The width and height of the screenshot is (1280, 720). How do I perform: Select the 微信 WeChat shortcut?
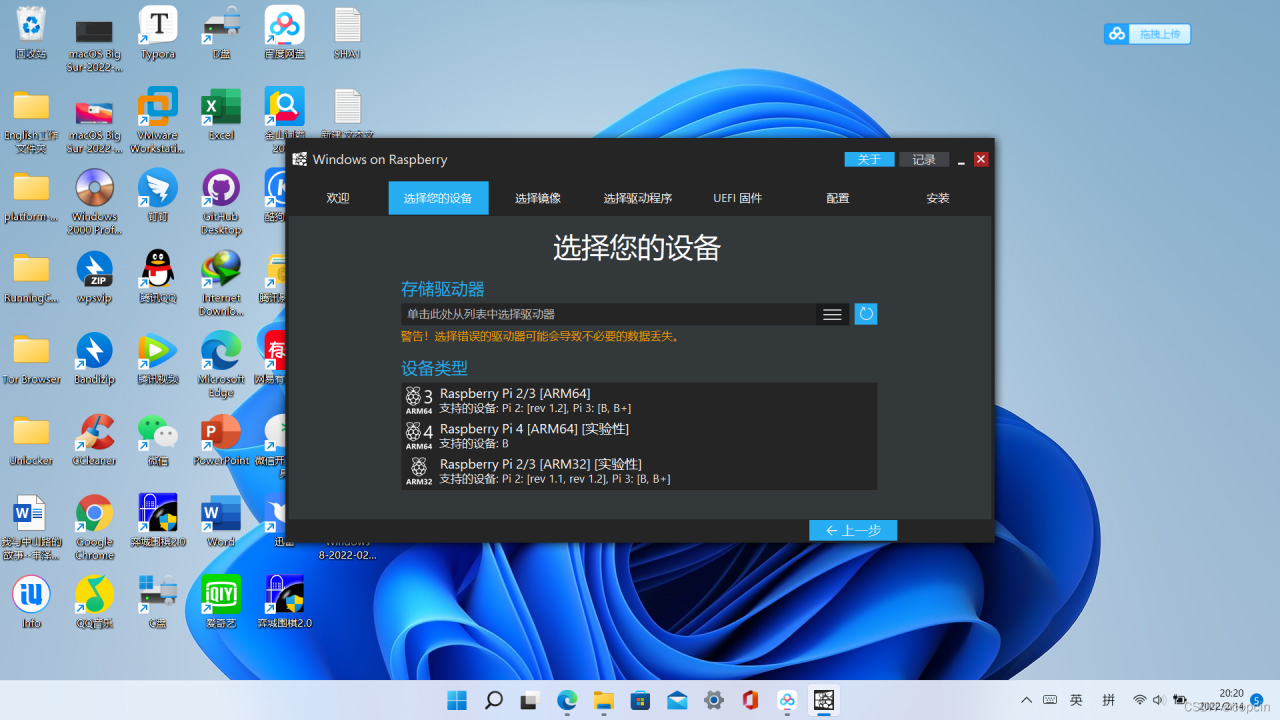(x=158, y=440)
